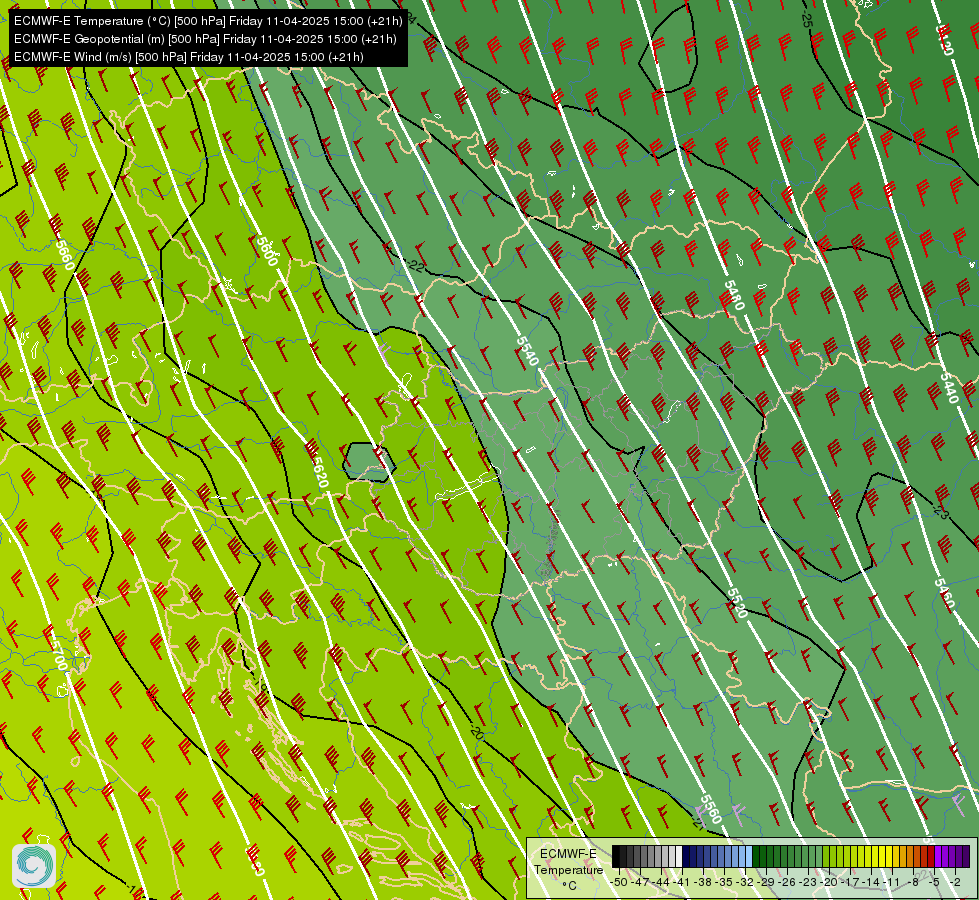The image size is (979, 900).
Task: Click the black -50 swatch in legend
Action: (x=616, y=856)
